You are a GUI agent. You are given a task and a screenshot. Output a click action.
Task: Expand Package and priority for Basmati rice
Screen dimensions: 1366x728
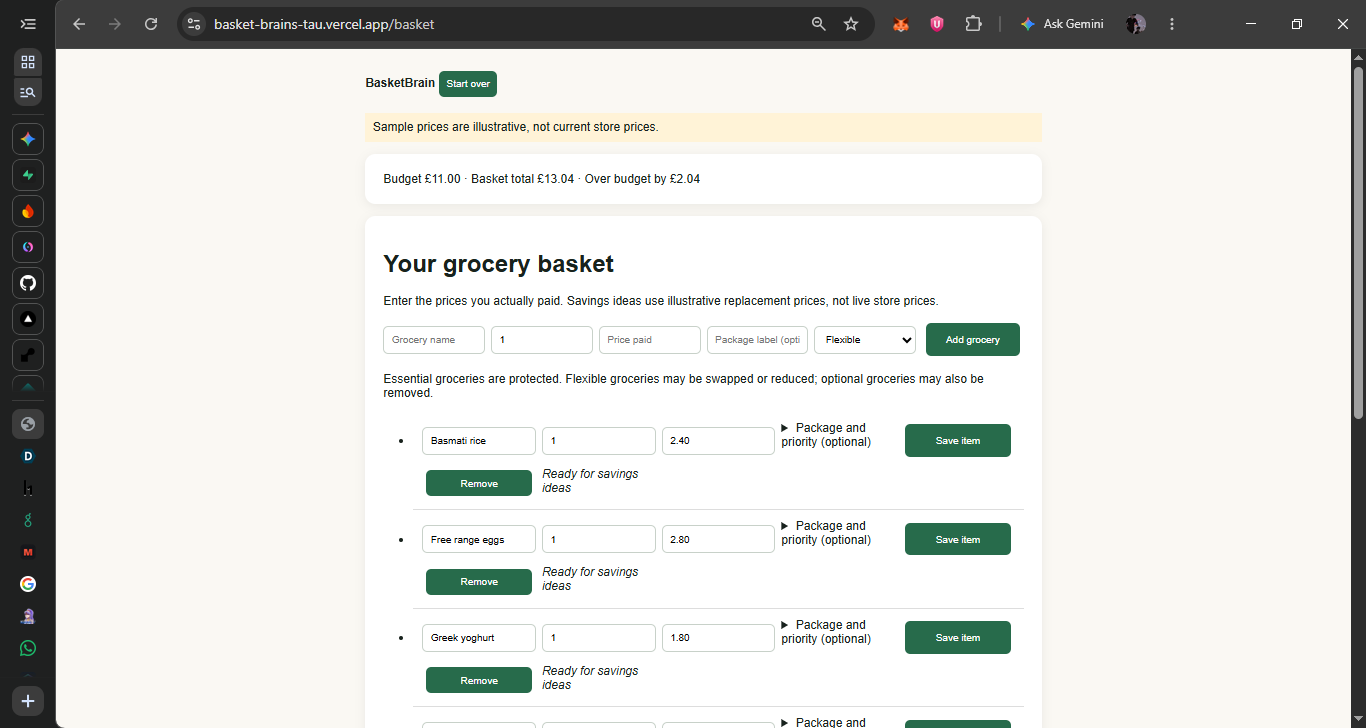(x=826, y=435)
